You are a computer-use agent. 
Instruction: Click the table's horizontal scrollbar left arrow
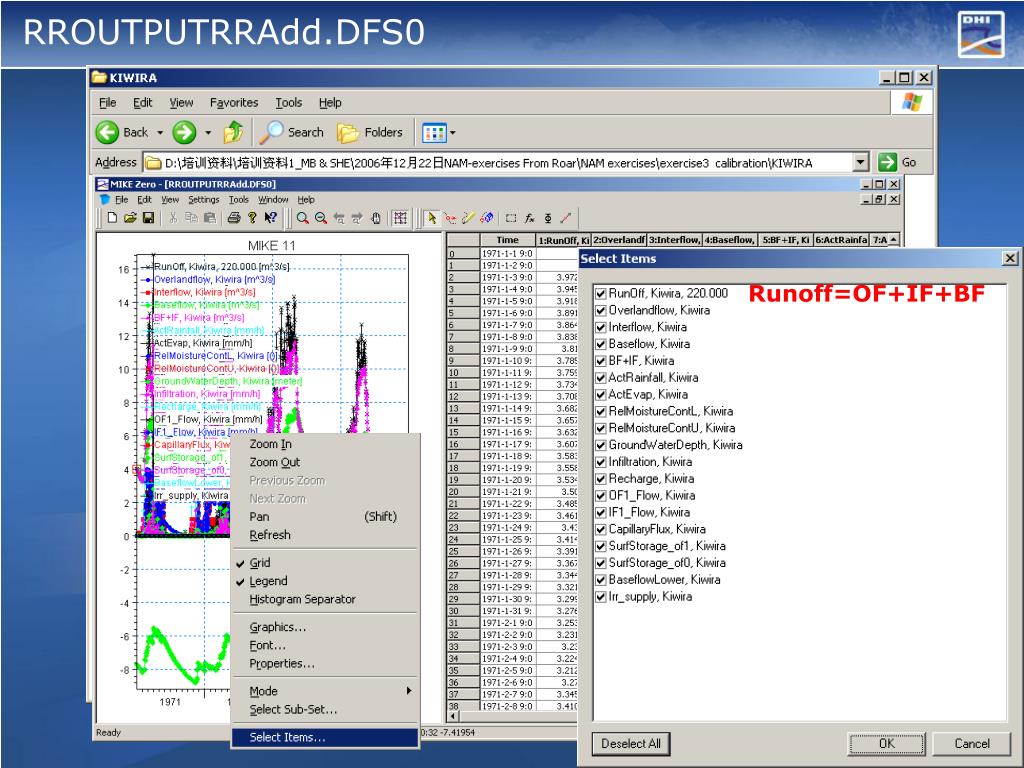tap(453, 716)
